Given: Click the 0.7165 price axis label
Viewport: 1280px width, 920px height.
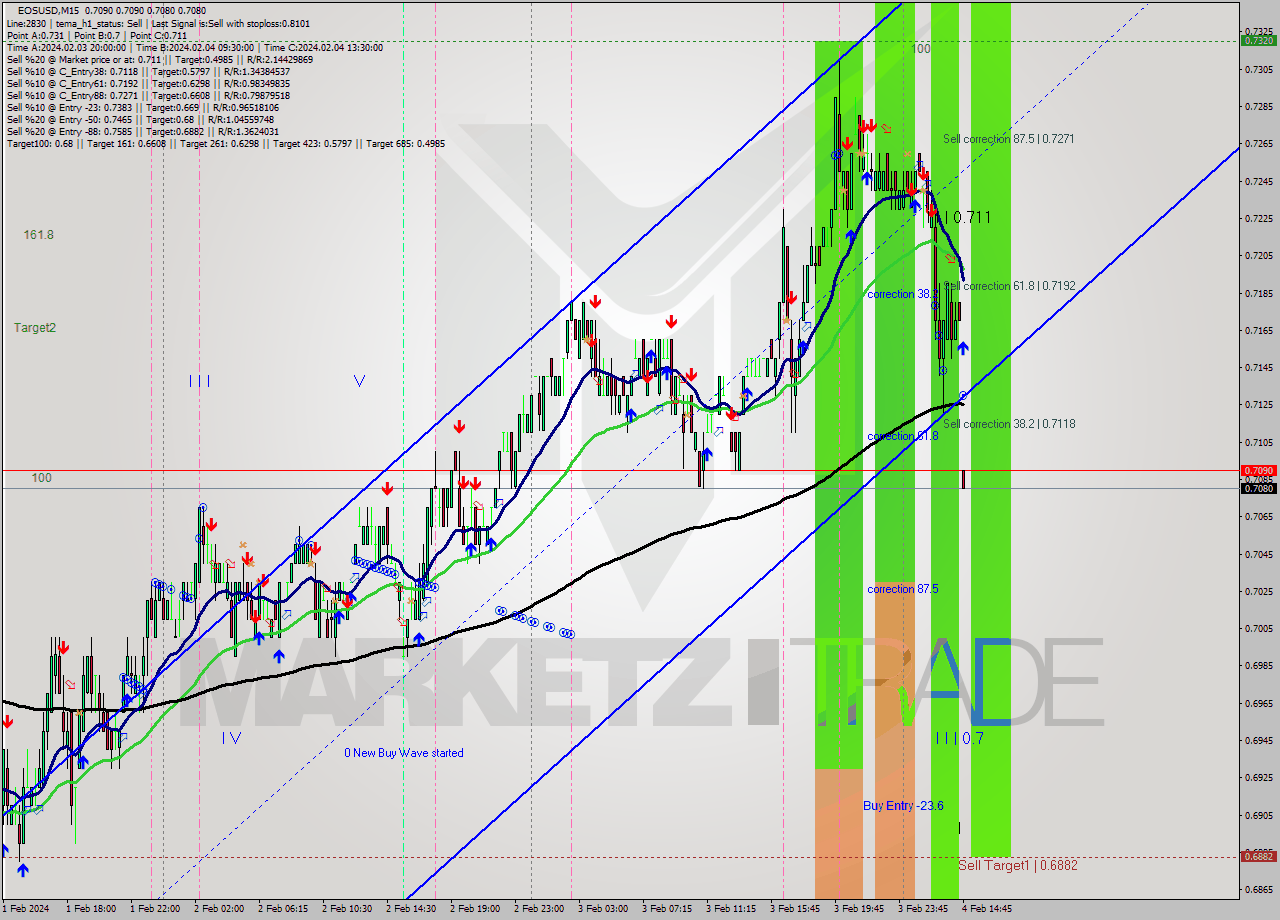Looking at the screenshot, I should tap(1258, 330).
